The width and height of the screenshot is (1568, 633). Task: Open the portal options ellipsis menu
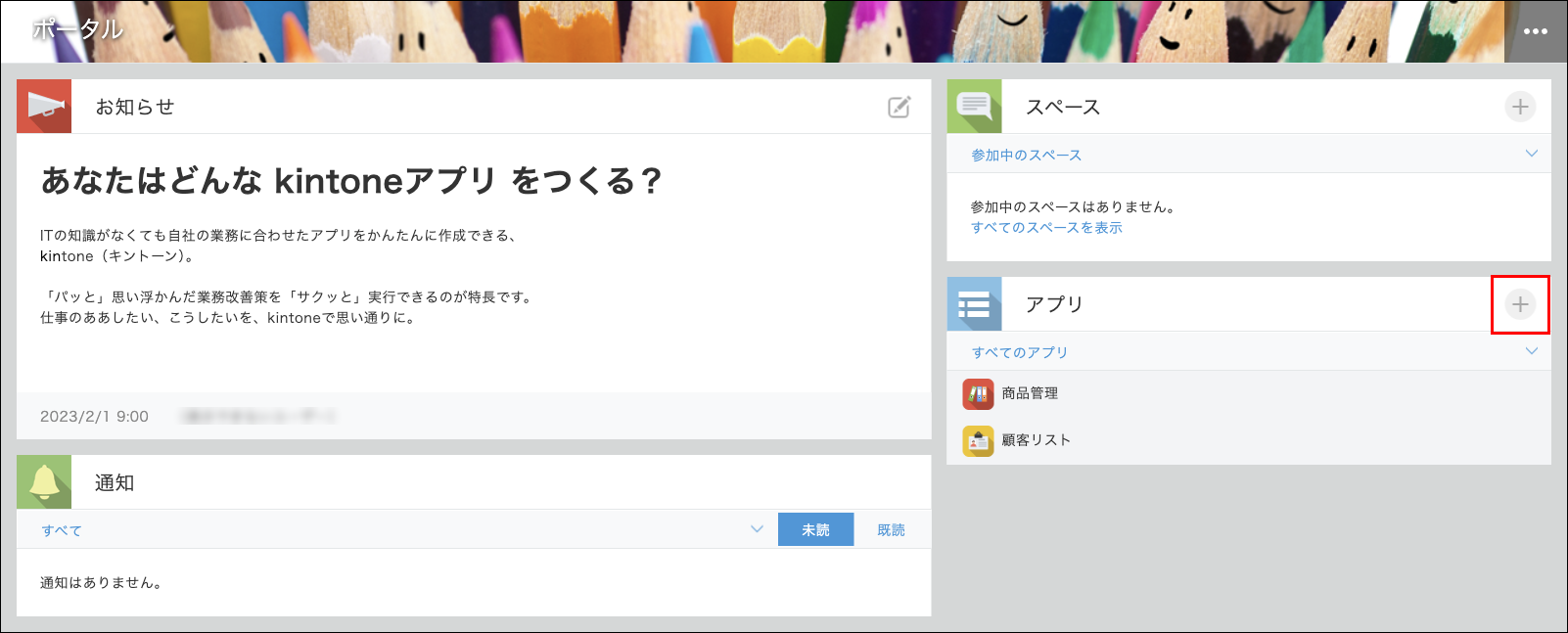pyautogui.click(x=1535, y=31)
